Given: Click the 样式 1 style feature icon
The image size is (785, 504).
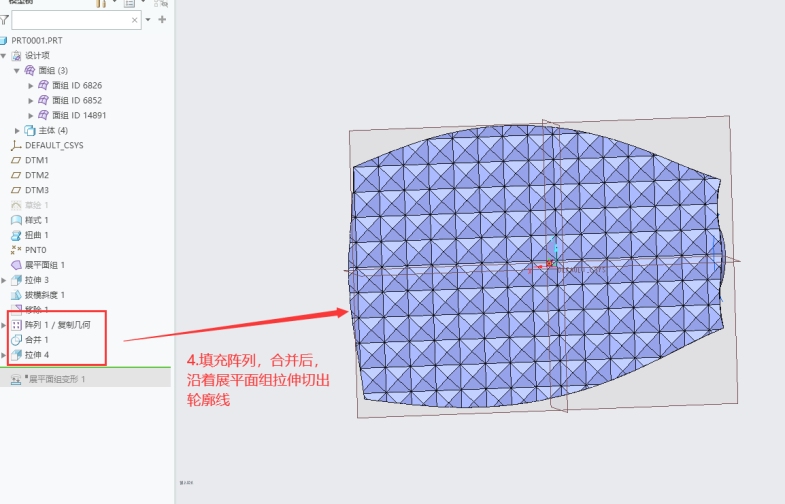Looking at the screenshot, I should click(x=15, y=220).
